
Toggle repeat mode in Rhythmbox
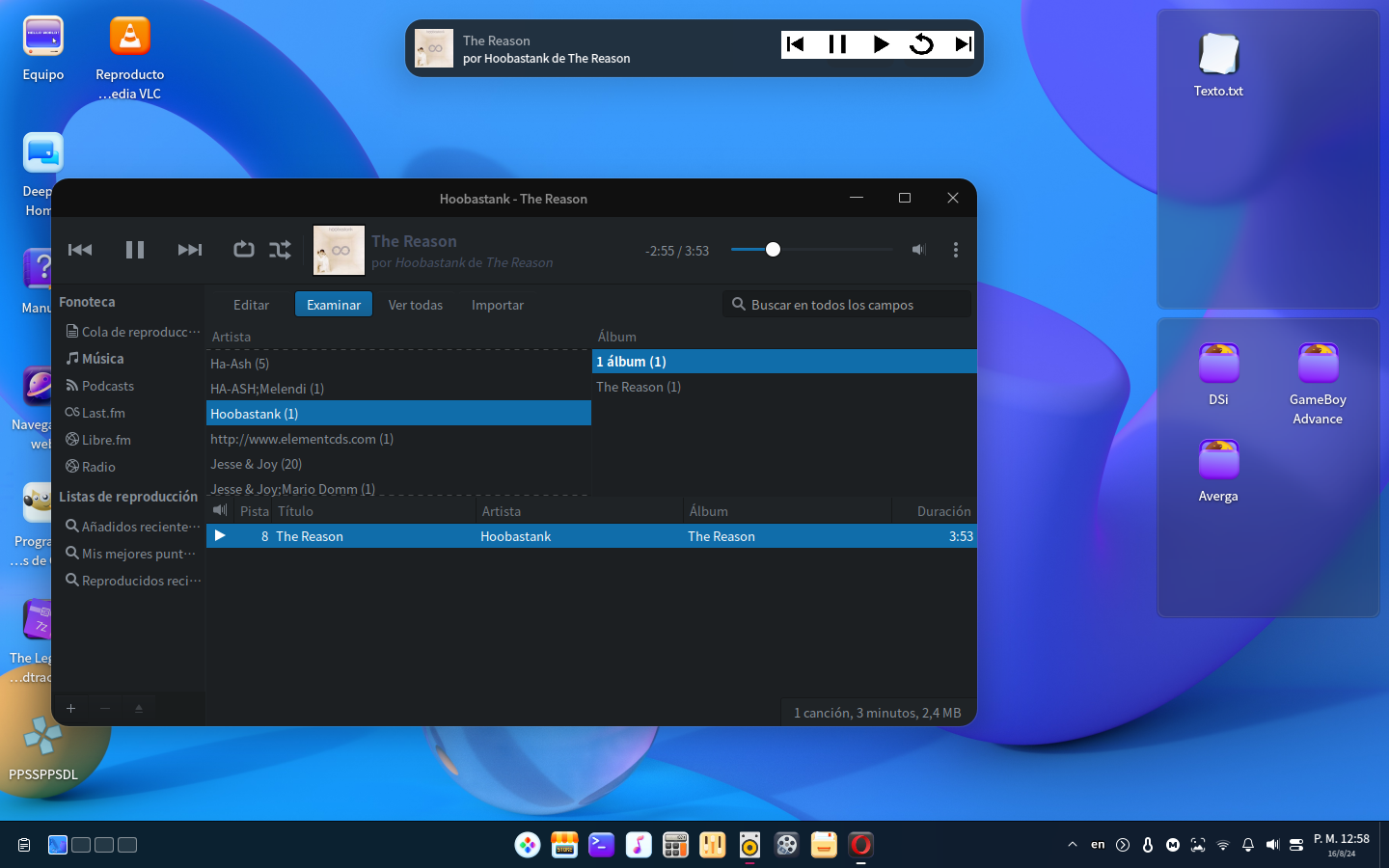coord(244,250)
